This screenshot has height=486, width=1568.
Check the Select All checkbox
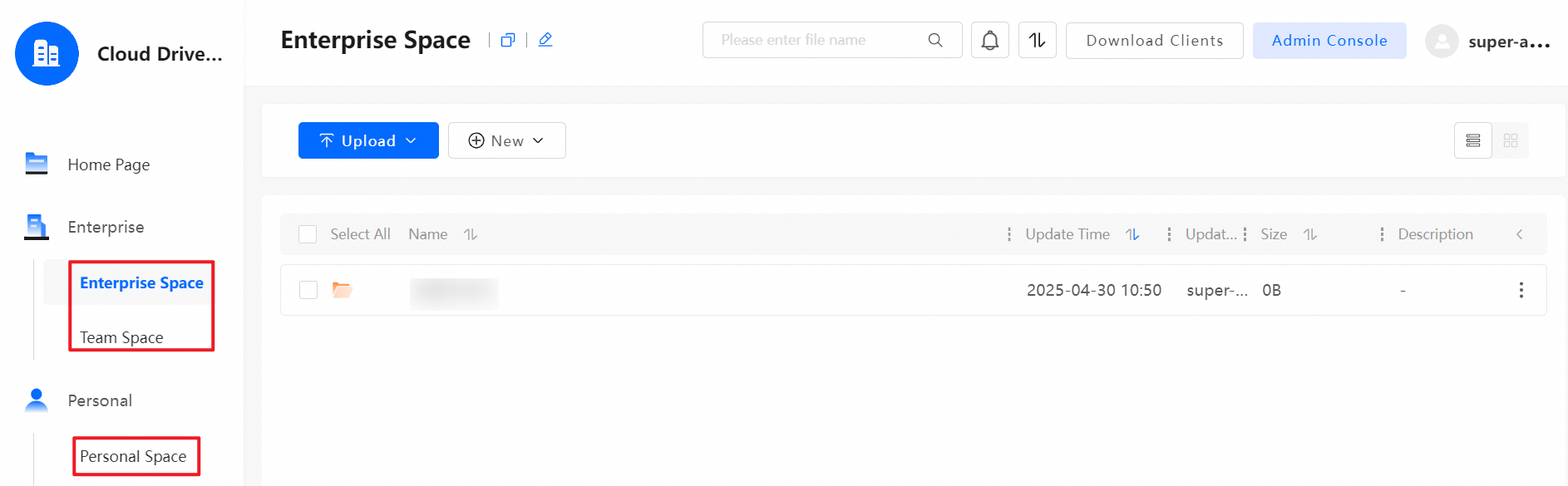pyautogui.click(x=308, y=234)
